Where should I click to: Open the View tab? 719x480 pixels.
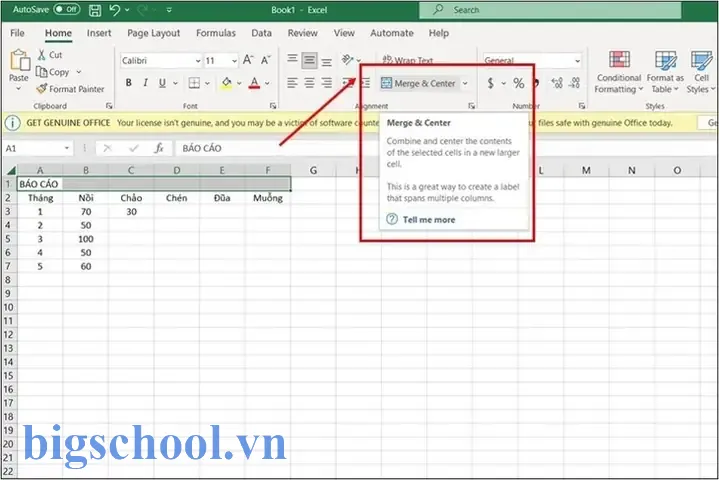tap(344, 33)
